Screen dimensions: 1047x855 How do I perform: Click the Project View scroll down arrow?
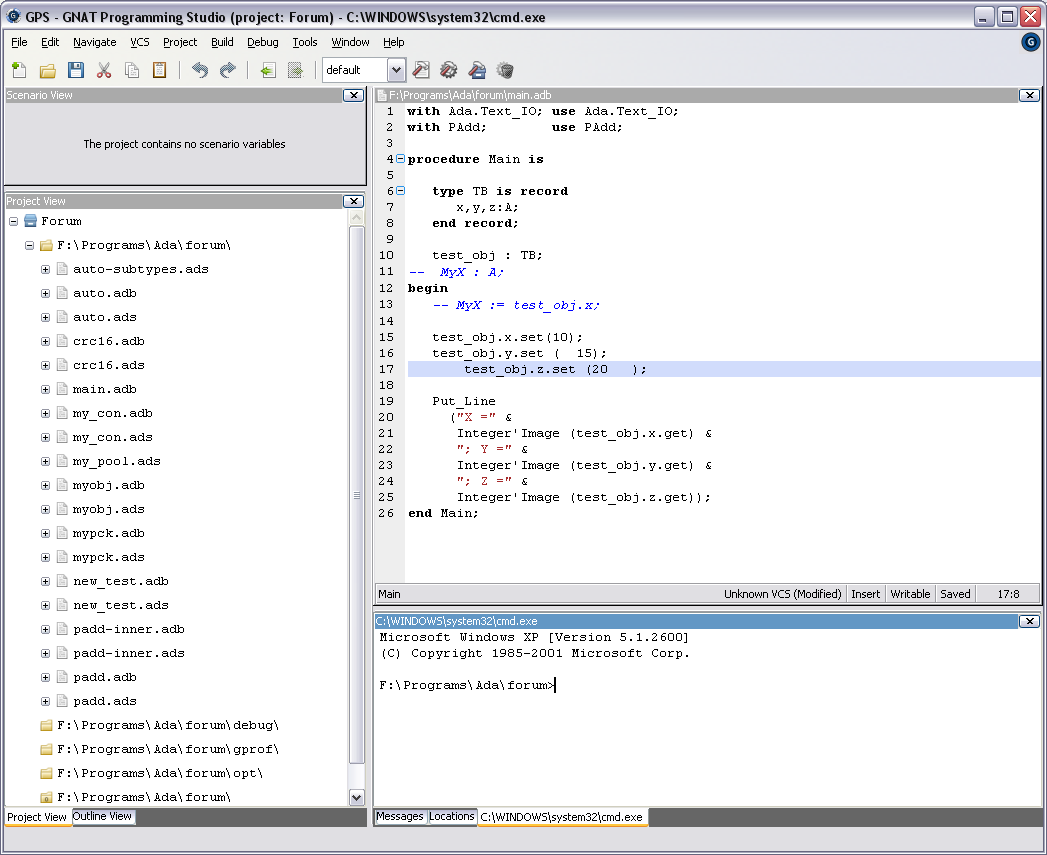[357, 797]
